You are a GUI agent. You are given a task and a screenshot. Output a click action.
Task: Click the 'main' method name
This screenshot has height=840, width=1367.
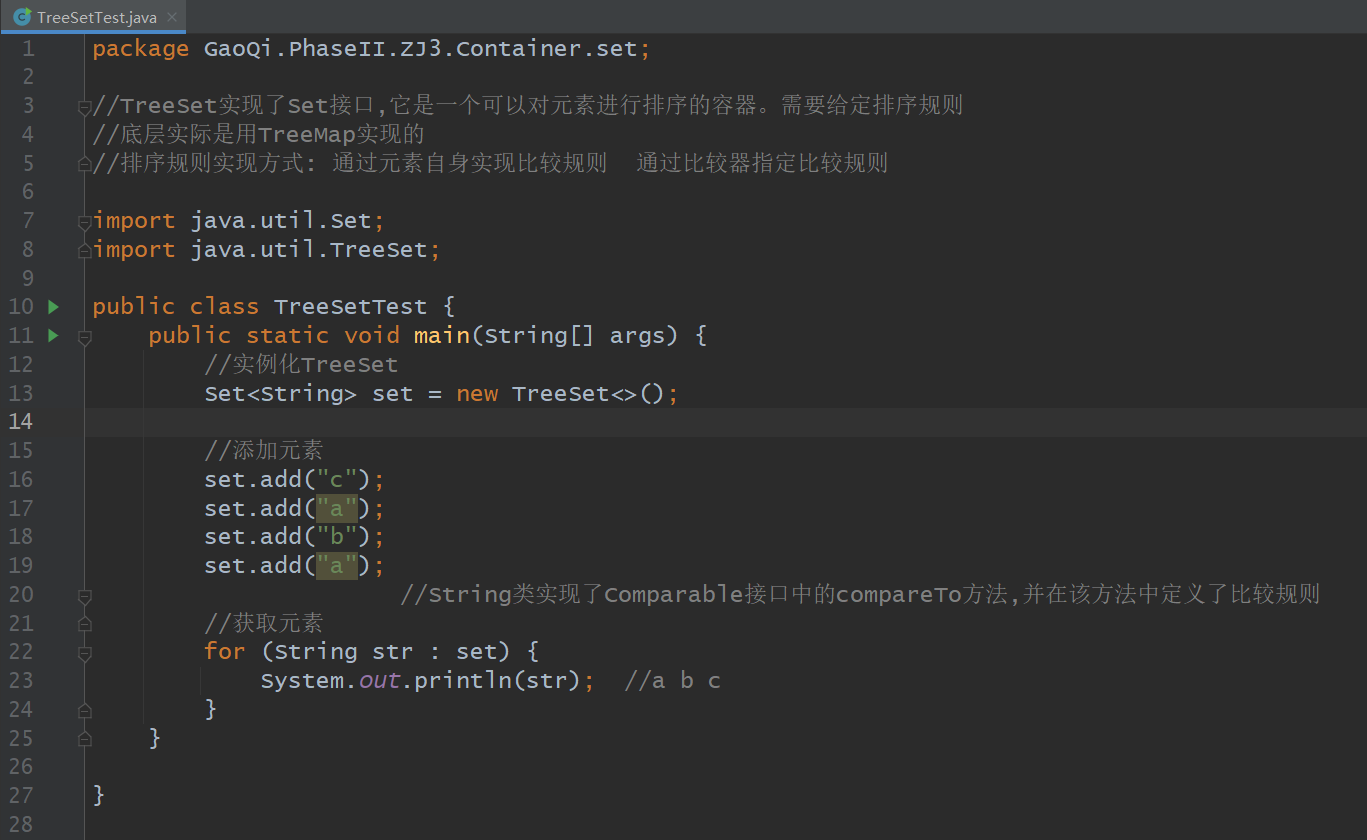point(441,336)
